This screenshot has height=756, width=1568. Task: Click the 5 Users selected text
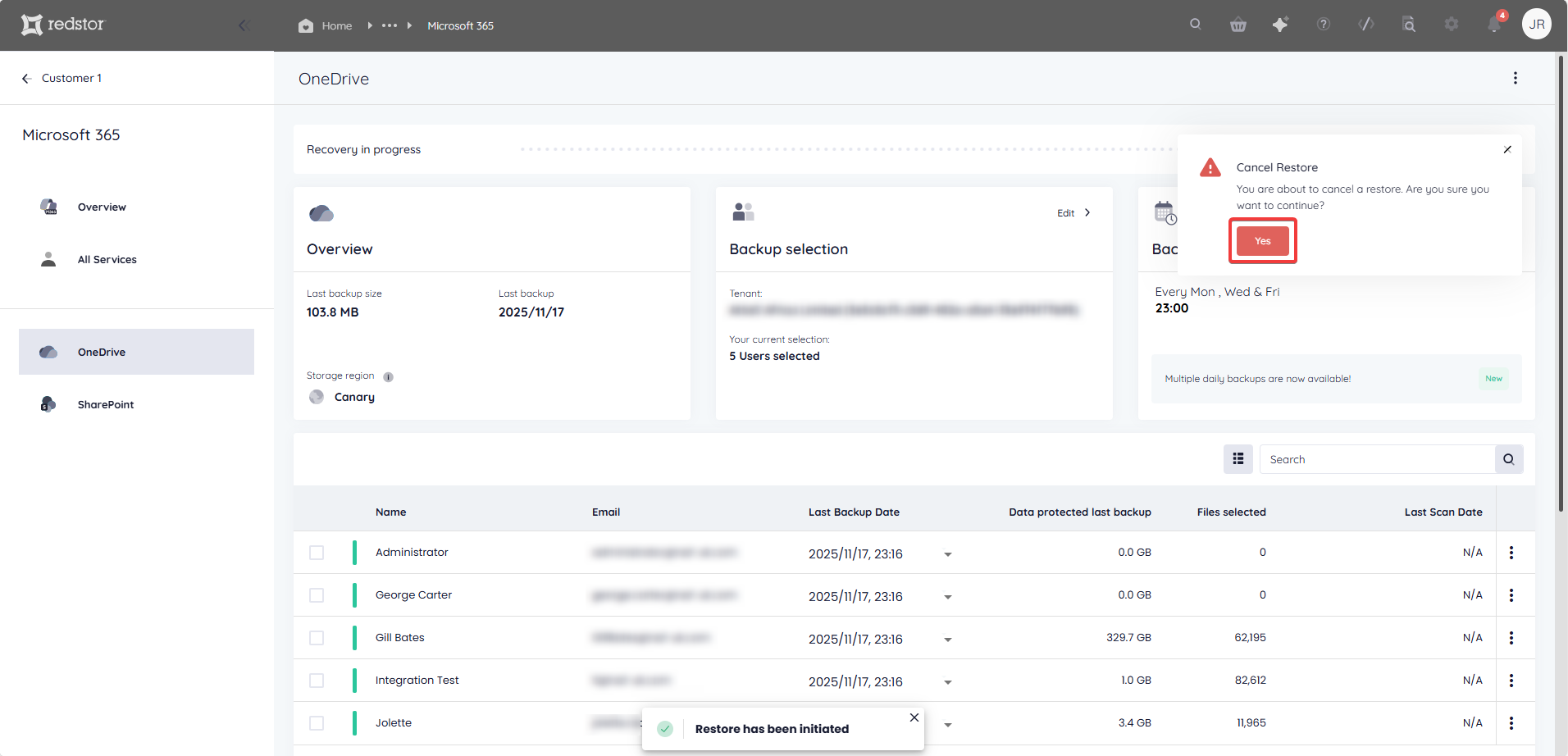(x=774, y=356)
